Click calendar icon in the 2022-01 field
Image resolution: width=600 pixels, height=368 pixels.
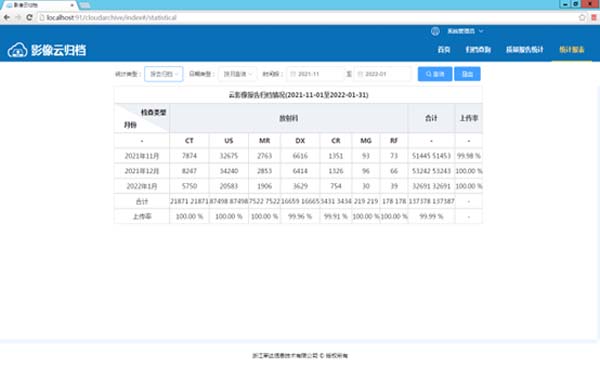pyautogui.click(x=360, y=74)
